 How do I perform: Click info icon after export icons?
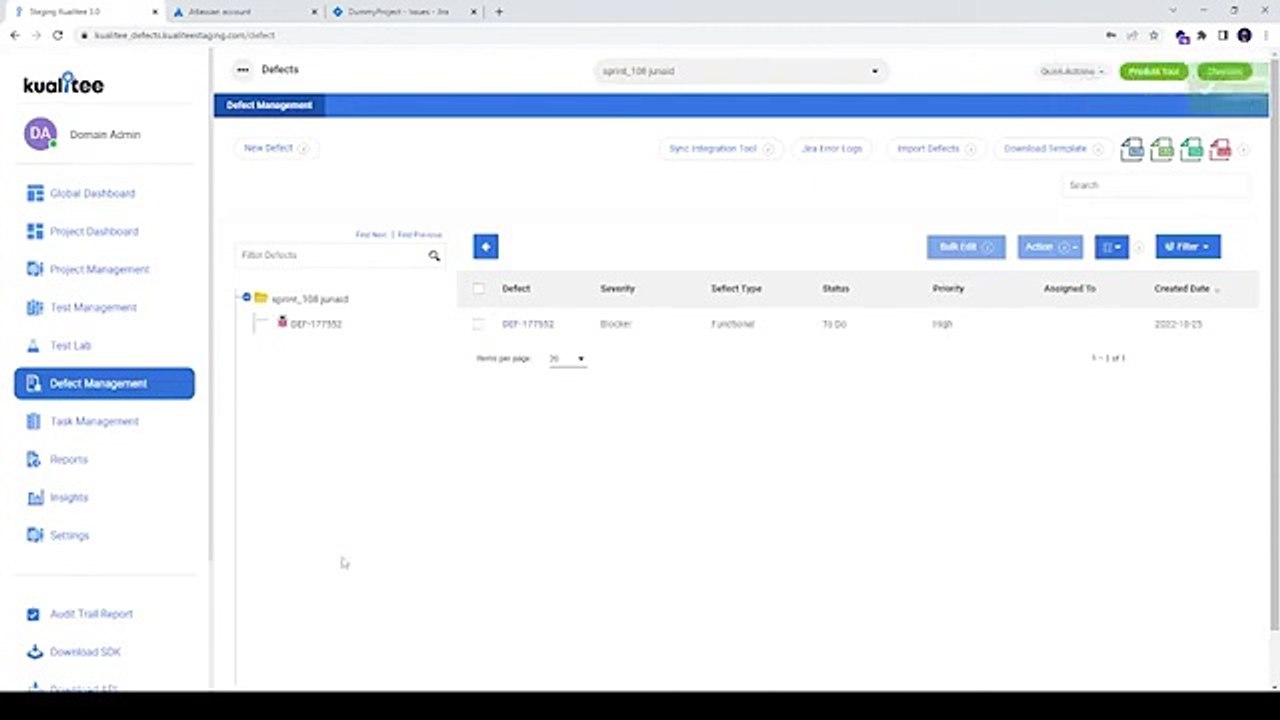pos(1244,150)
